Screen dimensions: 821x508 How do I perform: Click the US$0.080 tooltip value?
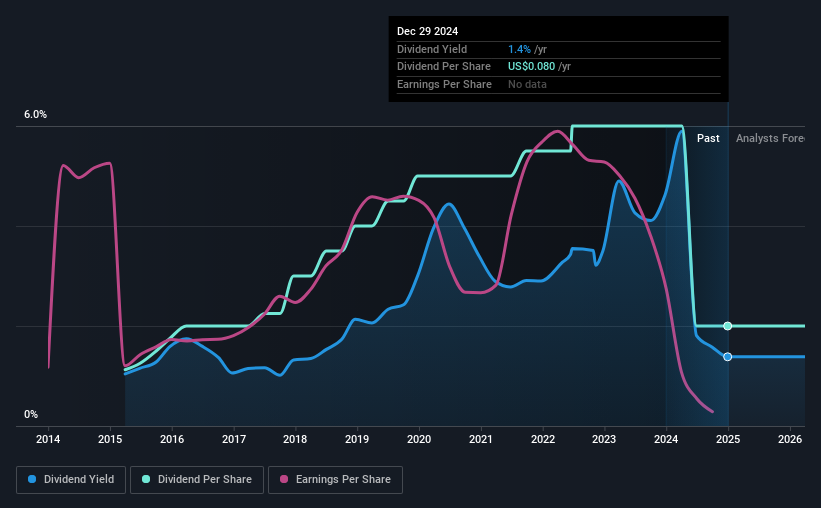pyautogui.click(x=531, y=67)
